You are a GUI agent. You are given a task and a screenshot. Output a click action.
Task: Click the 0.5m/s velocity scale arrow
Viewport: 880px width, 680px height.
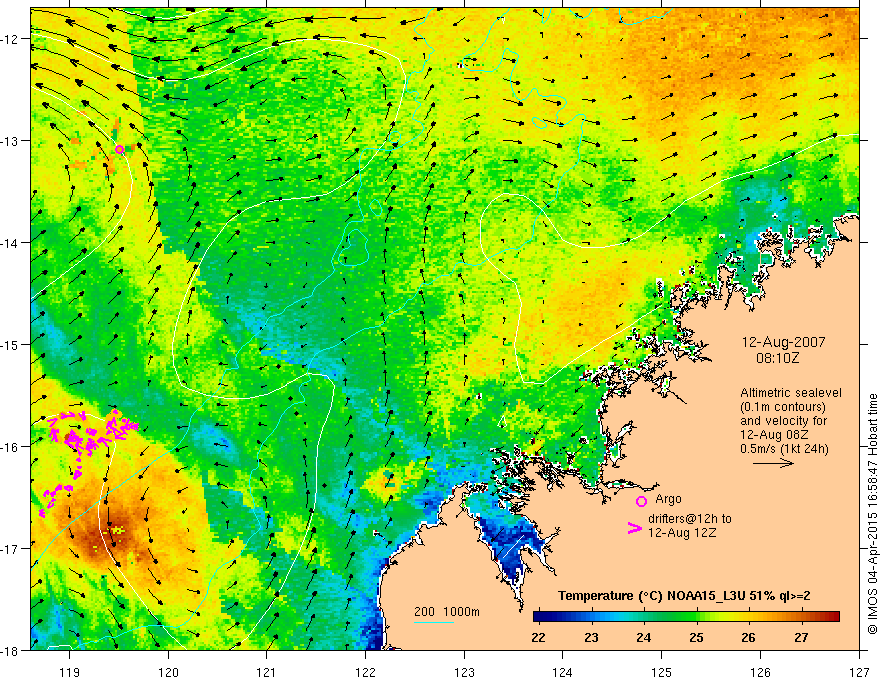point(773,463)
